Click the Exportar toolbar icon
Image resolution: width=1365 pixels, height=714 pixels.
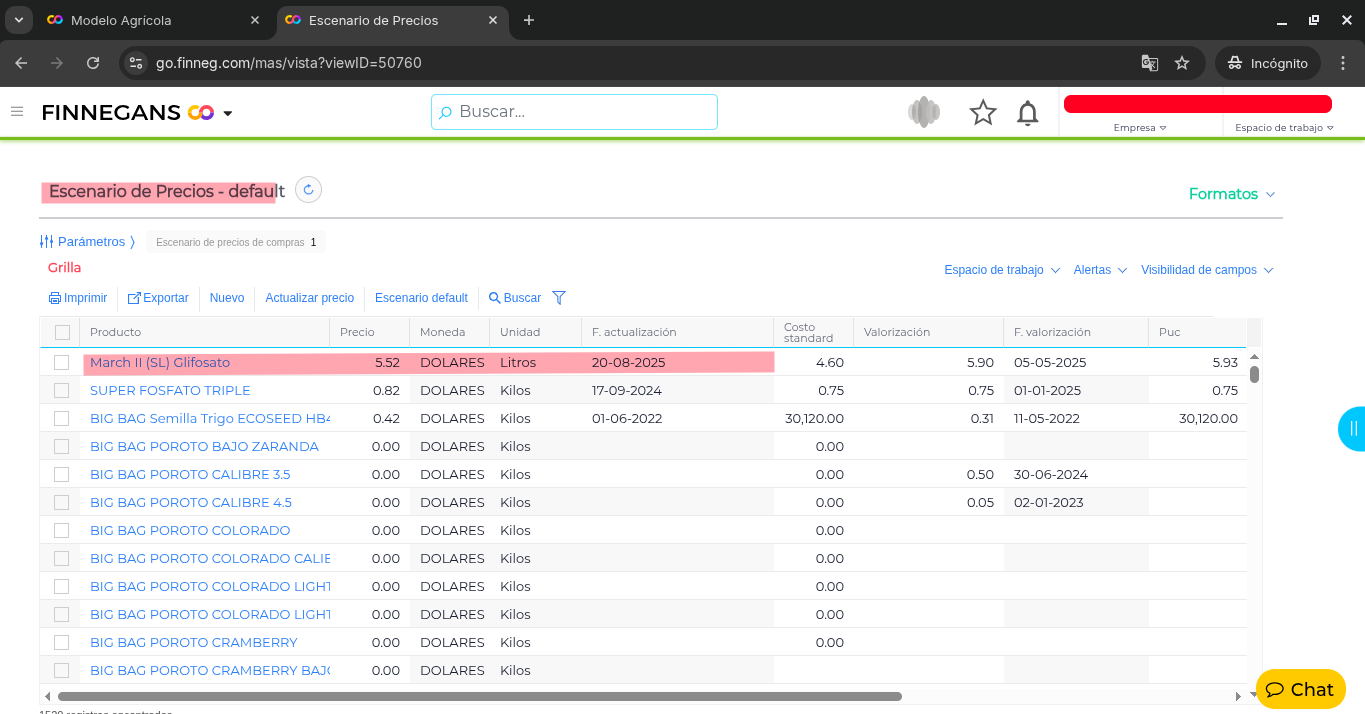coord(134,298)
